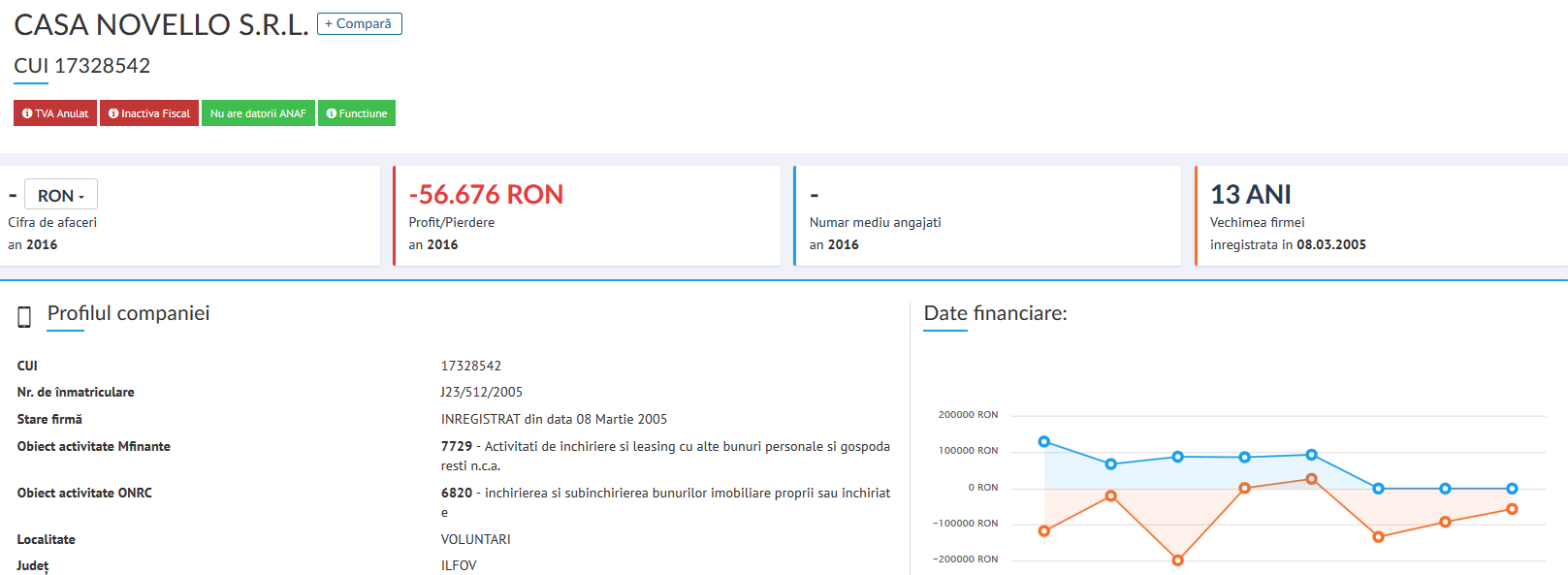Click the ILFOV county value

pos(459,565)
